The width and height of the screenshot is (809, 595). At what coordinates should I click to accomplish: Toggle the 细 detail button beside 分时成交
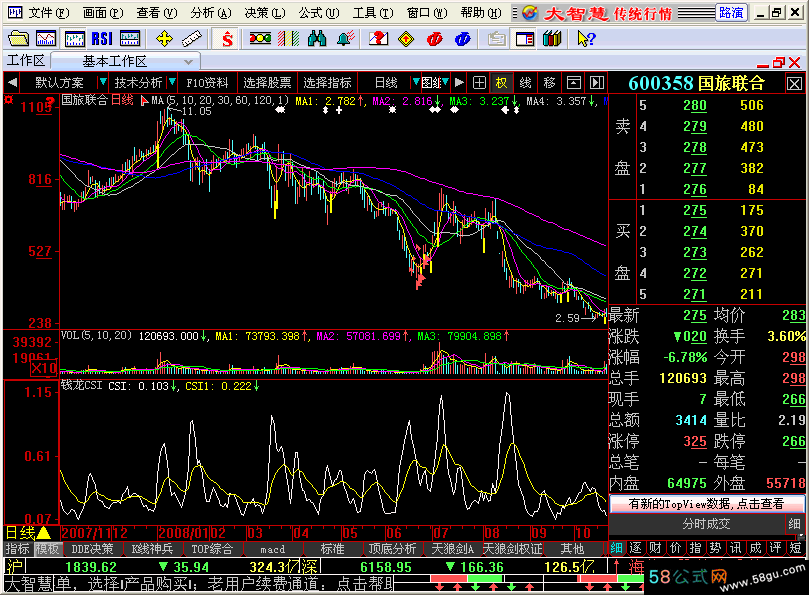(795, 524)
